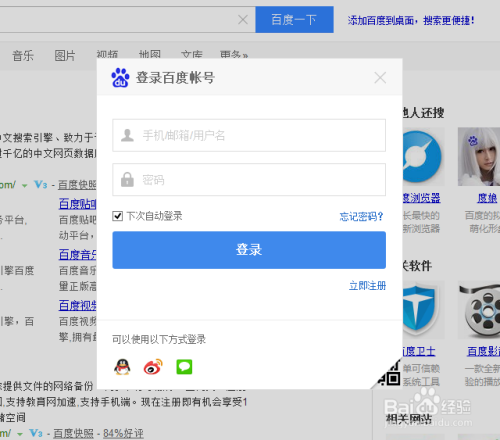Open the film reel player icon
Viewport: 500px width, 440px height.
(x=479, y=310)
